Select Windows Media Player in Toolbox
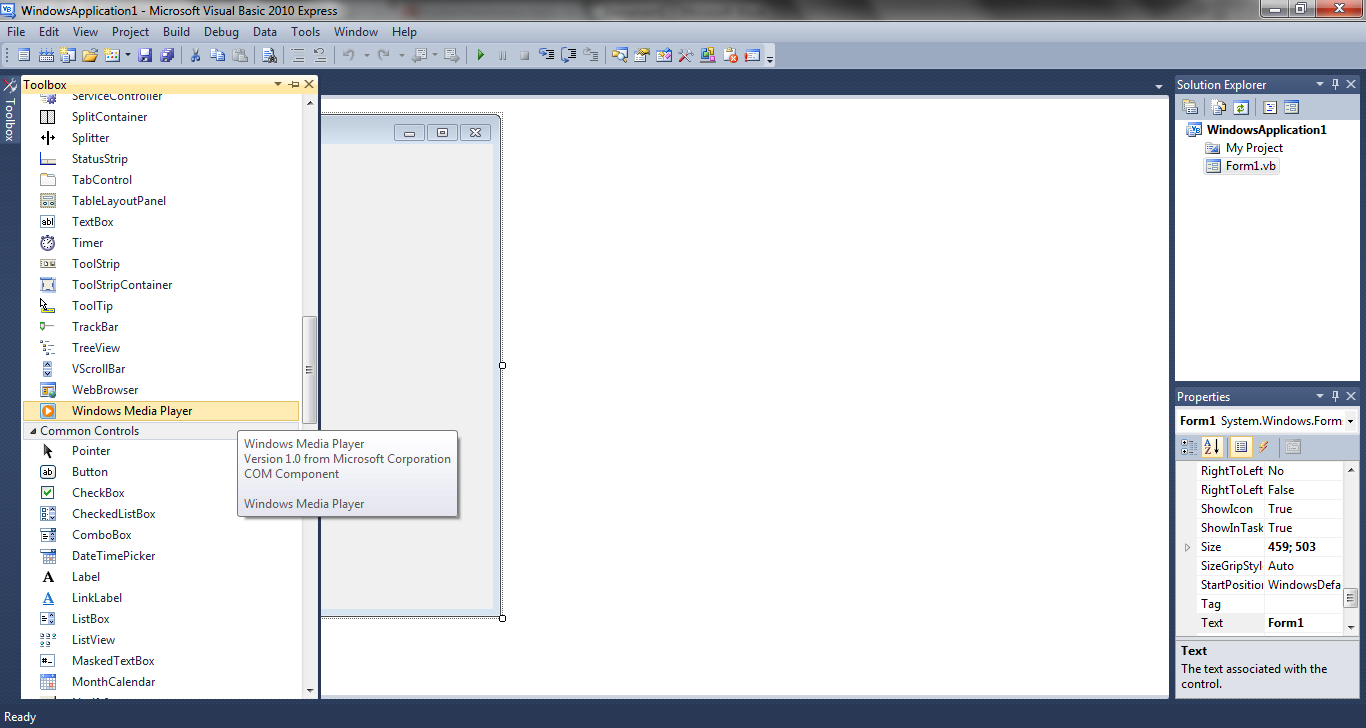1366x728 pixels. pyautogui.click(x=160, y=411)
